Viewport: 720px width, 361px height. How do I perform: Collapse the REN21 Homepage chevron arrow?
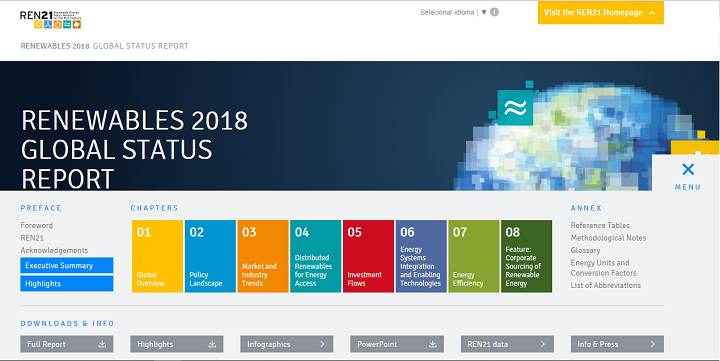pyautogui.click(x=652, y=13)
